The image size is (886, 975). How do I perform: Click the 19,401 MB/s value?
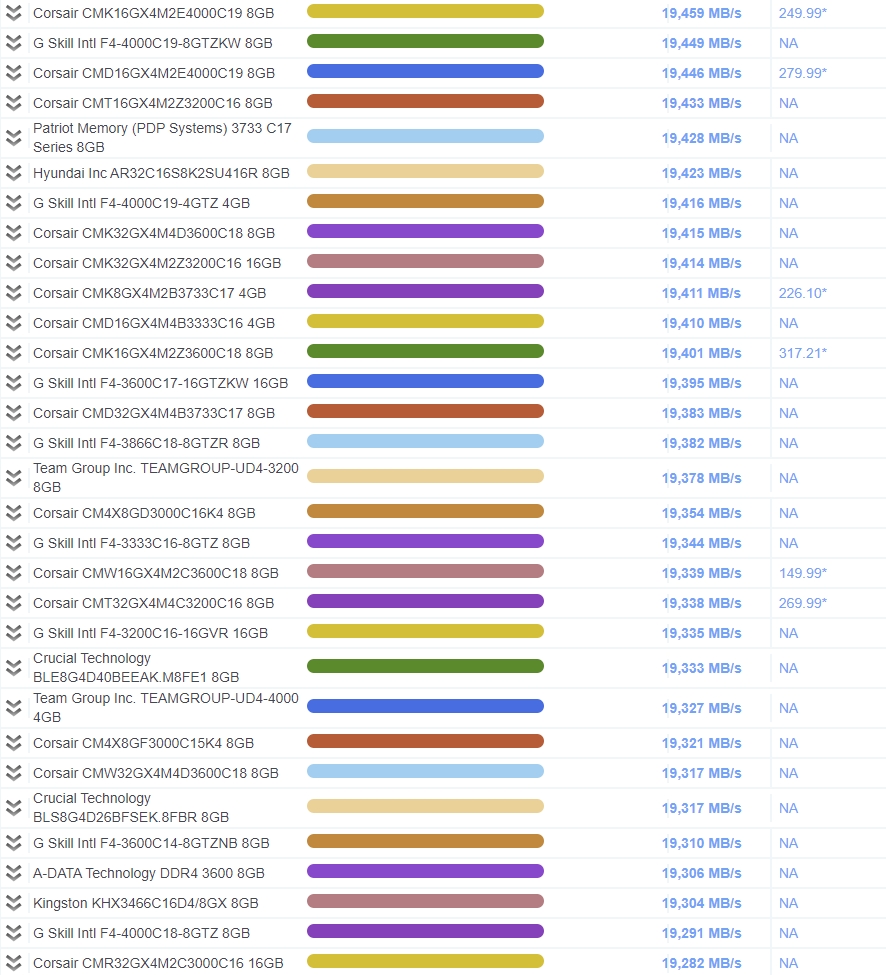point(701,353)
